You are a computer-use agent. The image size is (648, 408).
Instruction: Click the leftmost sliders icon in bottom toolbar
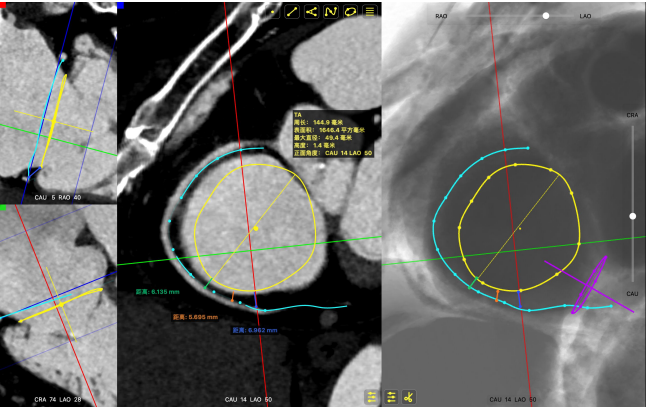click(371, 397)
